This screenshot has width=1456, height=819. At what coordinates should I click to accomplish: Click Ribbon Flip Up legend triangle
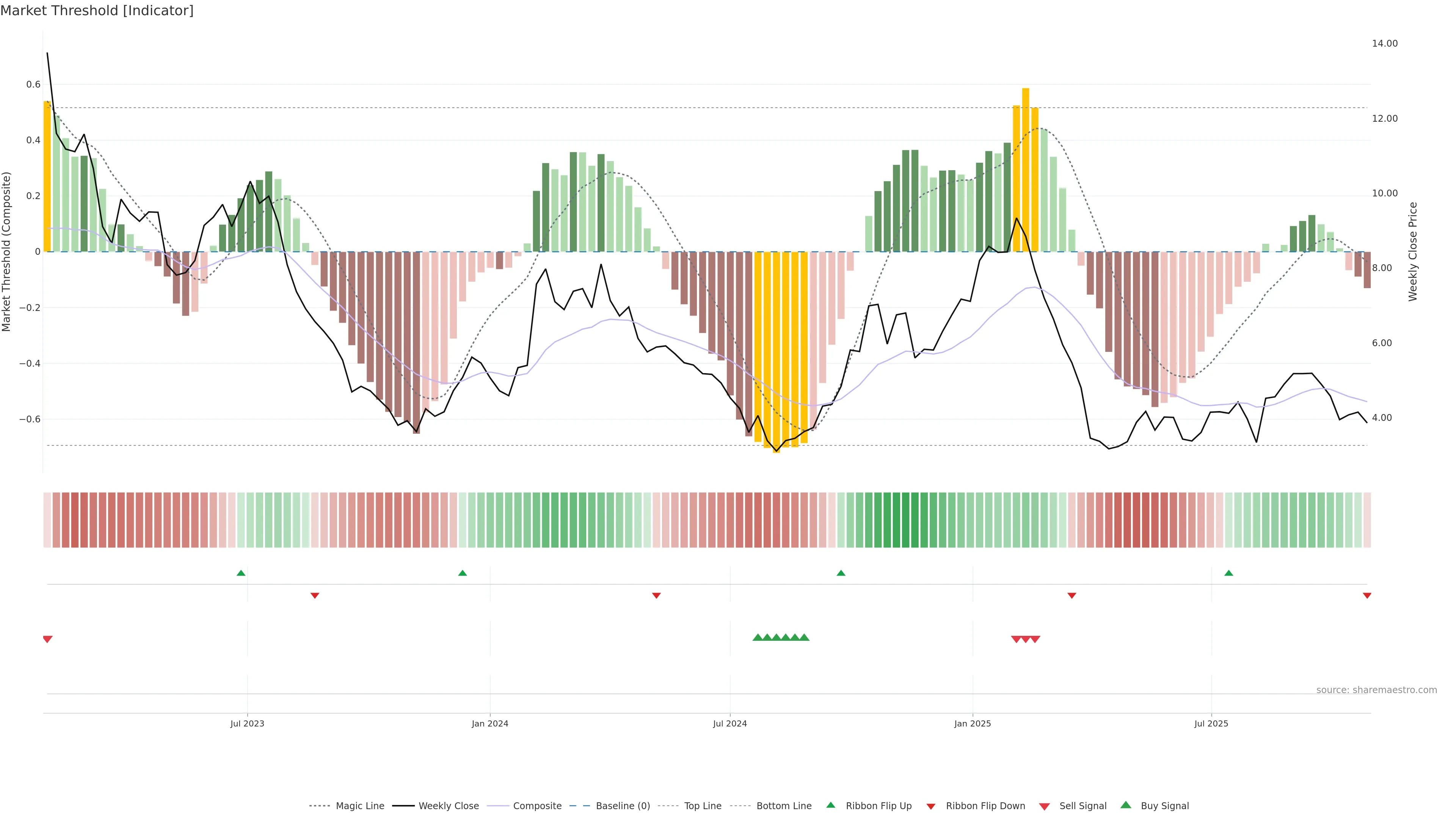click(x=830, y=805)
